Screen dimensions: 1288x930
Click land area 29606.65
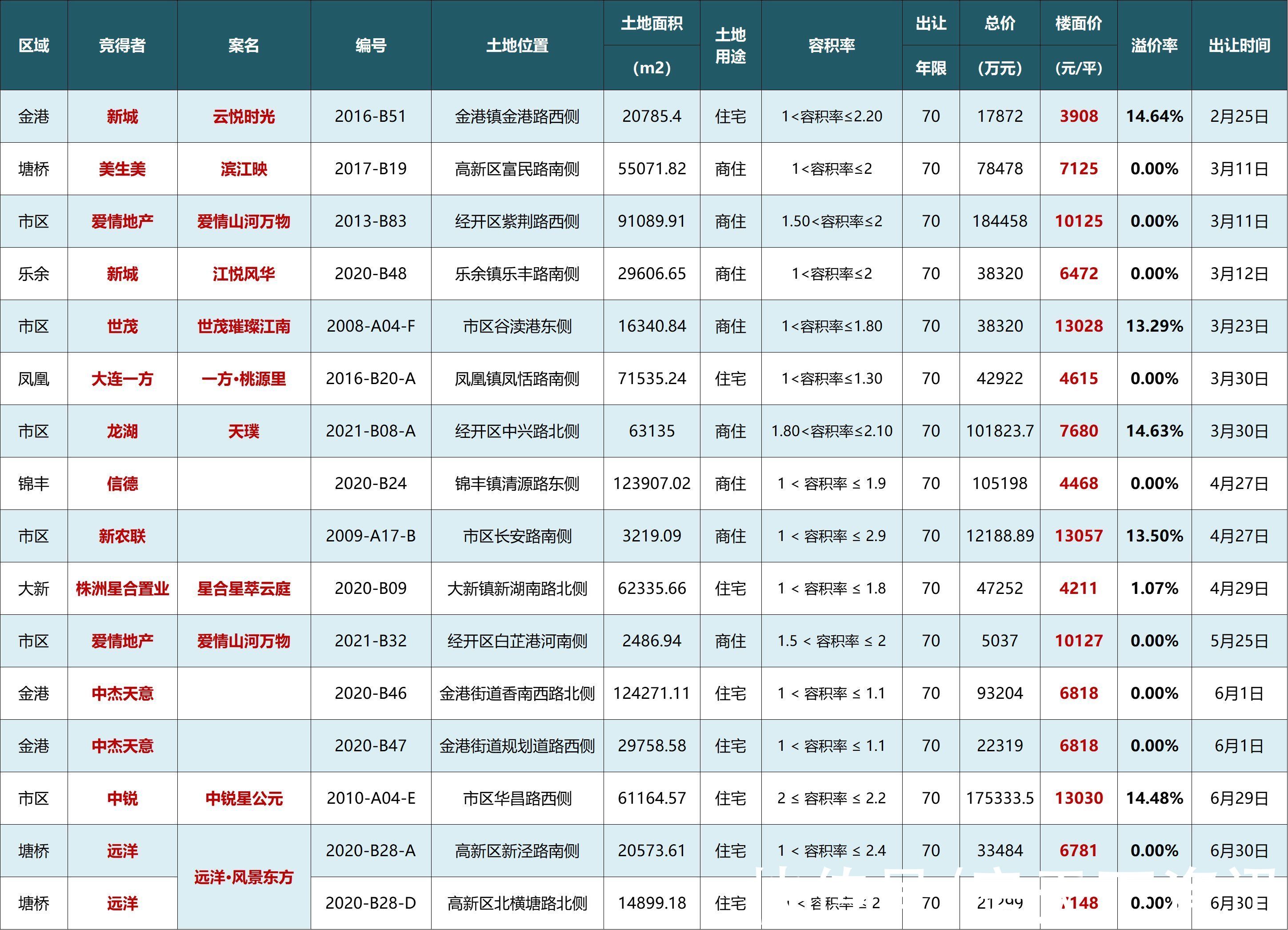pyautogui.click(x=652, y=274)
